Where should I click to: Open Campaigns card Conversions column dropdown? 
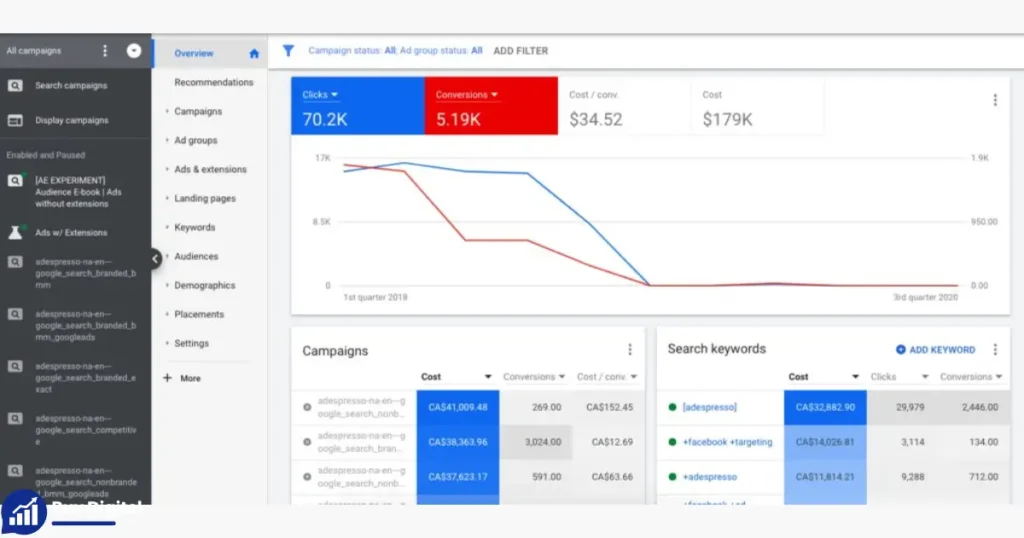[561, 377]
